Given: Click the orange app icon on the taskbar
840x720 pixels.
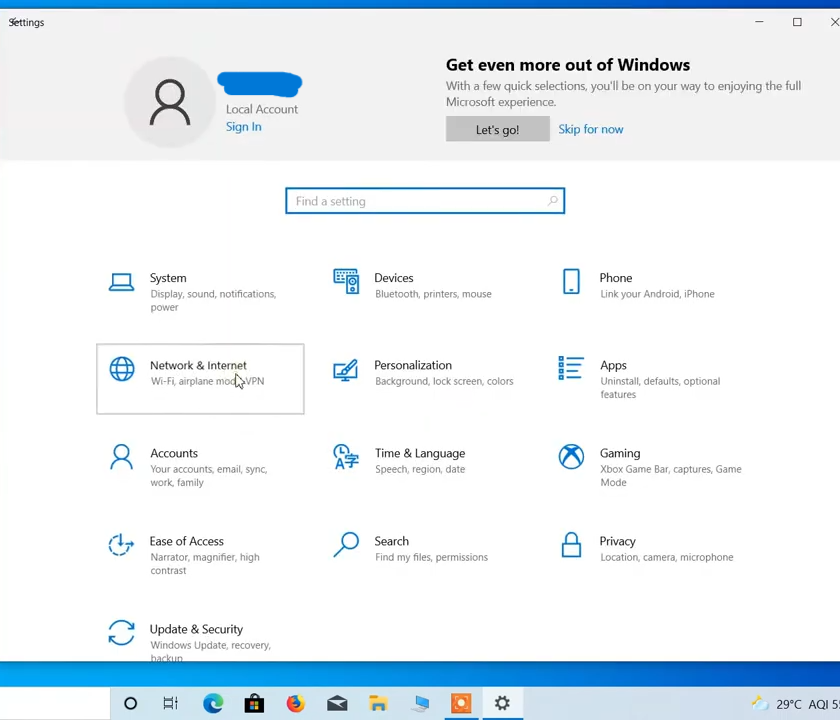Looking at the screenshot, I should coord(461,703).
